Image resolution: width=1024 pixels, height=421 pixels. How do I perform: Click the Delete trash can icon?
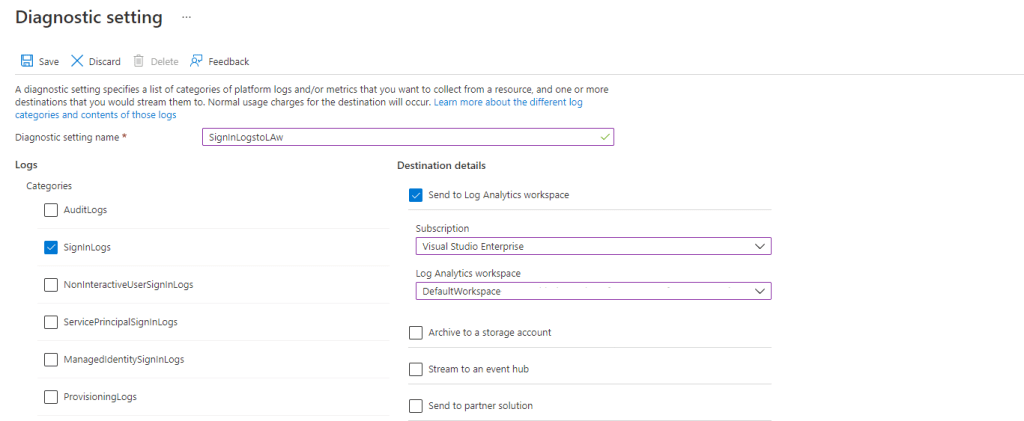click(139, 61)
